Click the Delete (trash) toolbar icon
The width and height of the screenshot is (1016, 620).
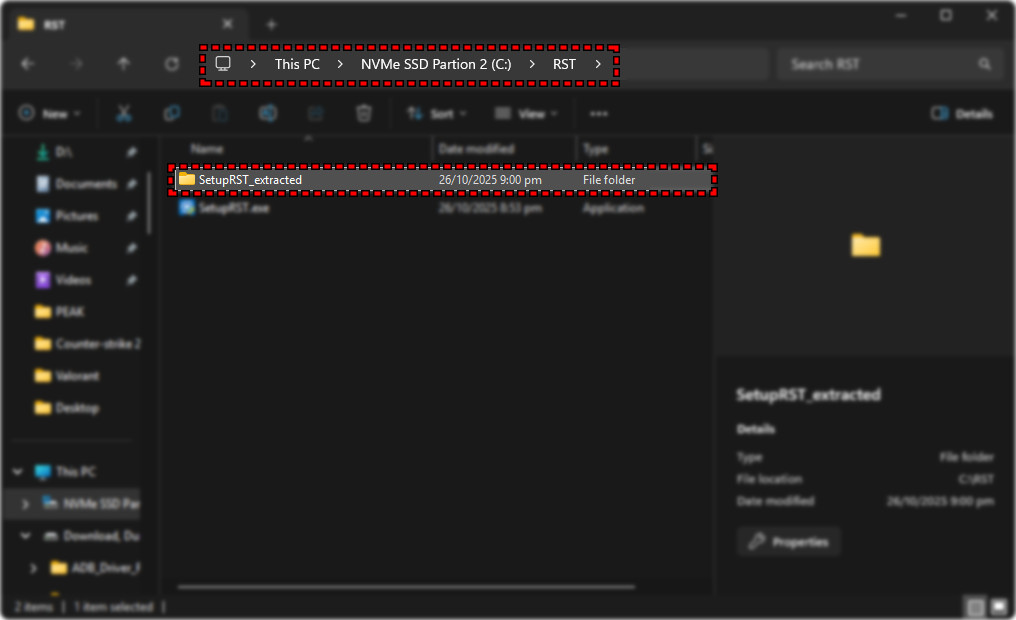(364, 113)
